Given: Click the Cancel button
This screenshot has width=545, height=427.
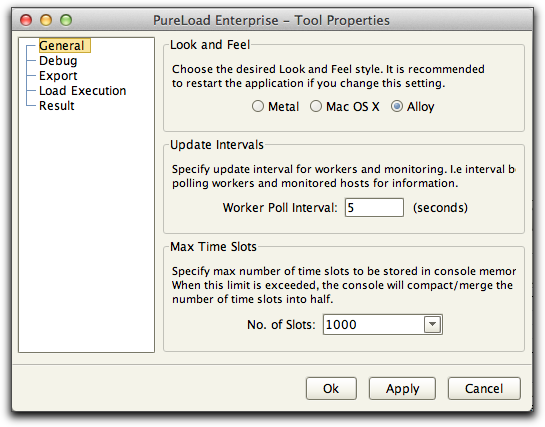Looking at the screenshot, I should (x=484, y=388).
